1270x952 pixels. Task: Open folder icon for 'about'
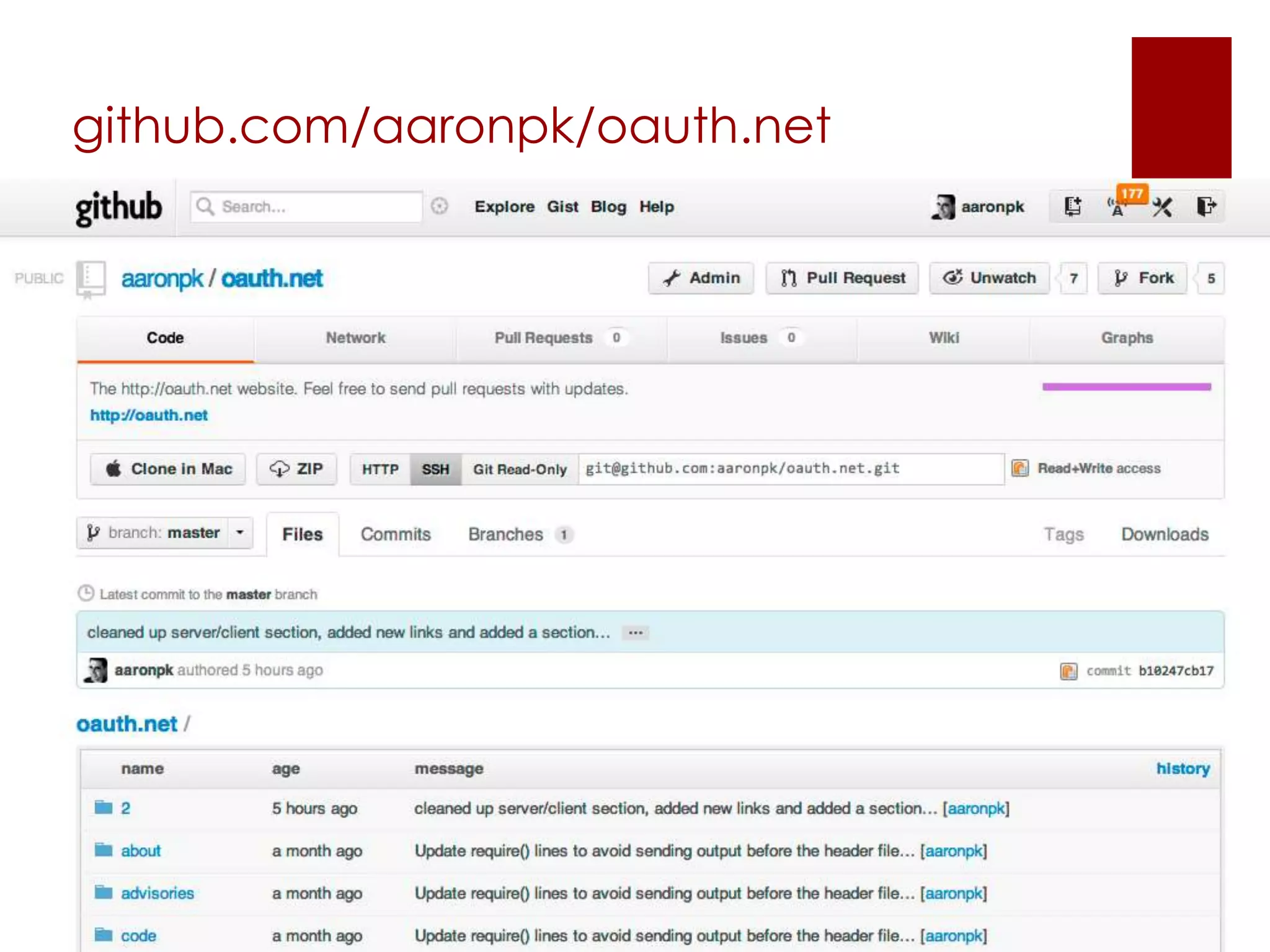pos(104,850)
